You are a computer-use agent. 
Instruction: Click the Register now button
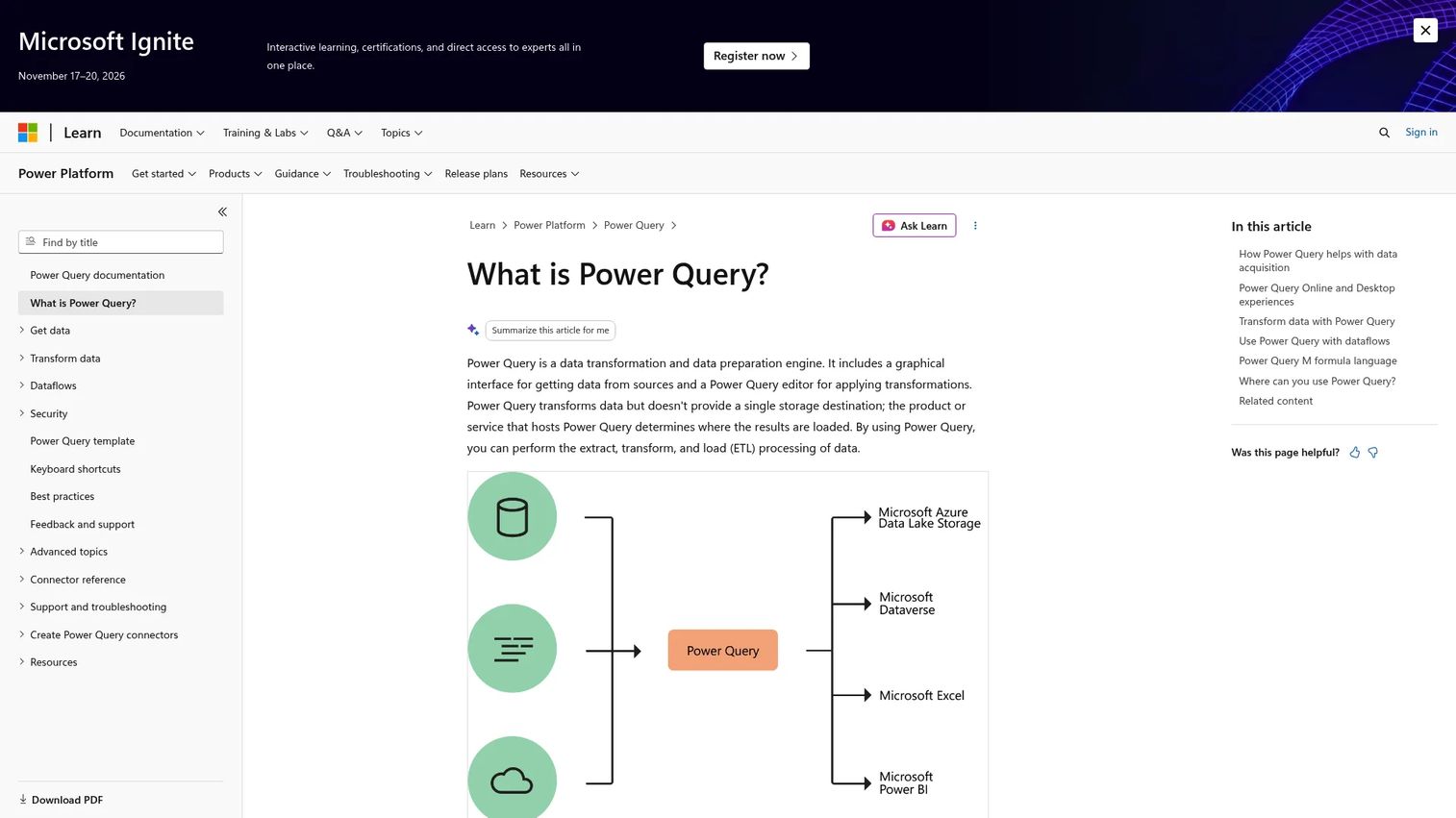tap(756, 56)
